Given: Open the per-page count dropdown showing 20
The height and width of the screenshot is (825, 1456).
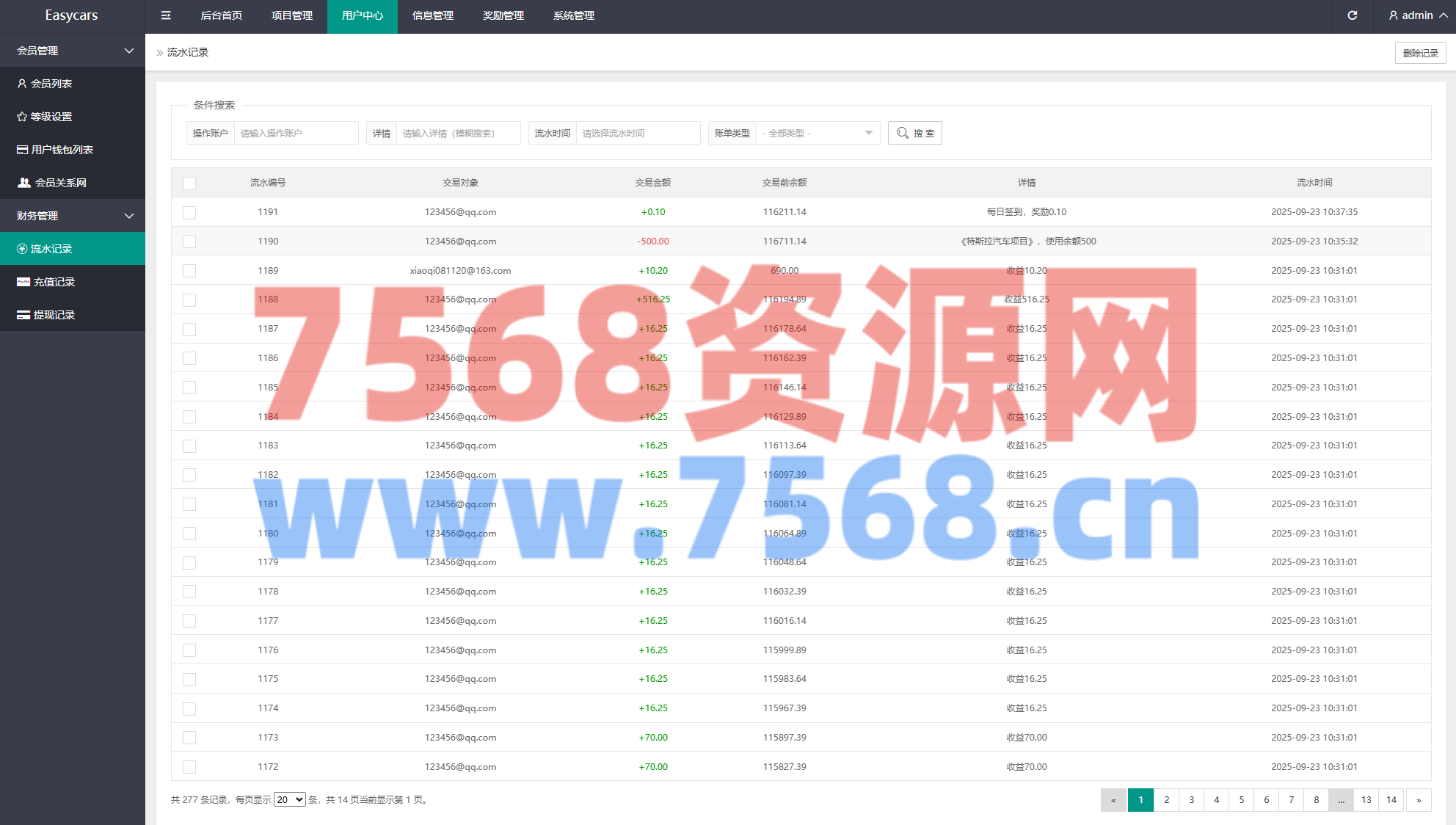Looking at the screenshot, I should click(289, 799).
